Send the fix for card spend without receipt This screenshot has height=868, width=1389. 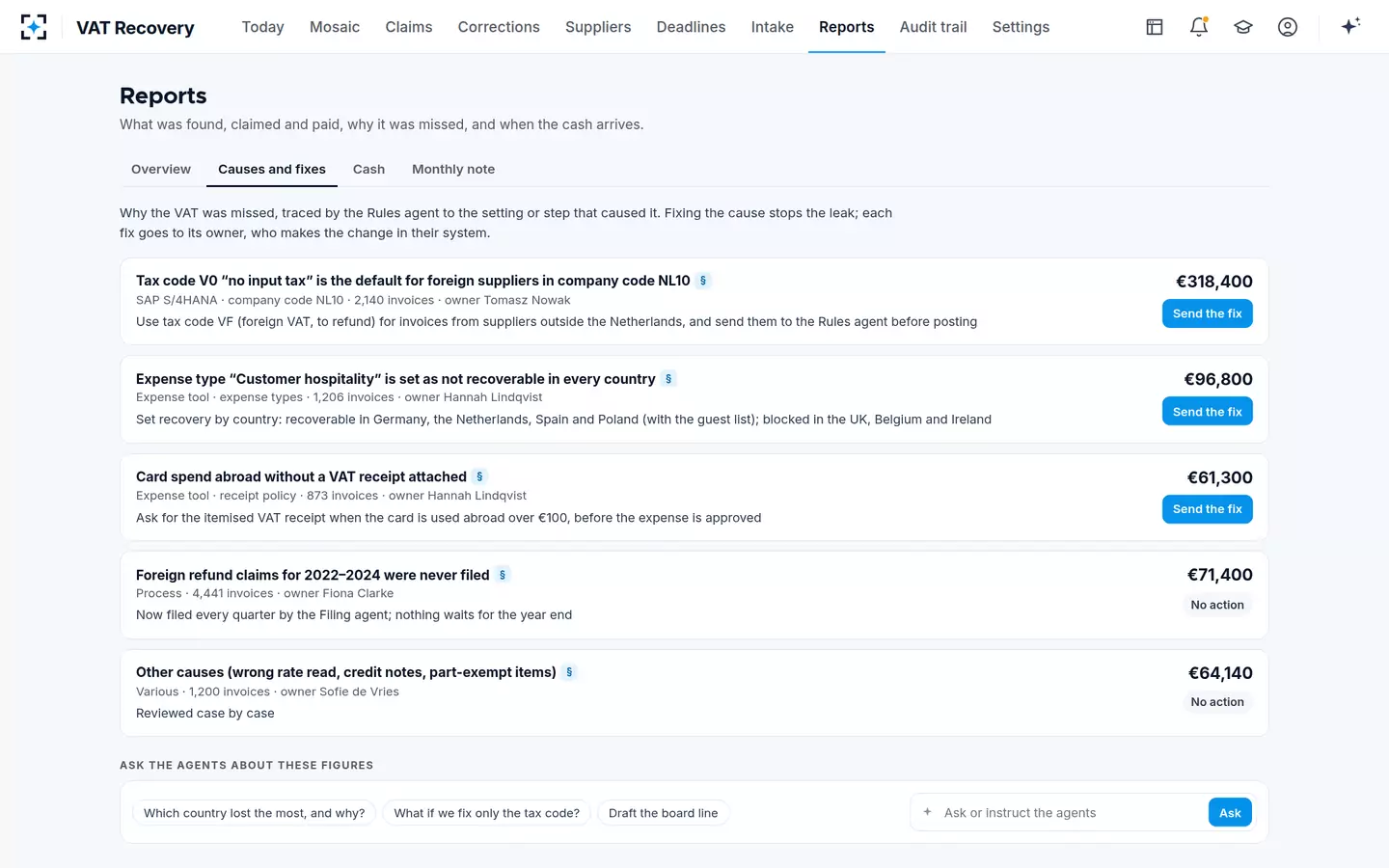pos(1208,509)
